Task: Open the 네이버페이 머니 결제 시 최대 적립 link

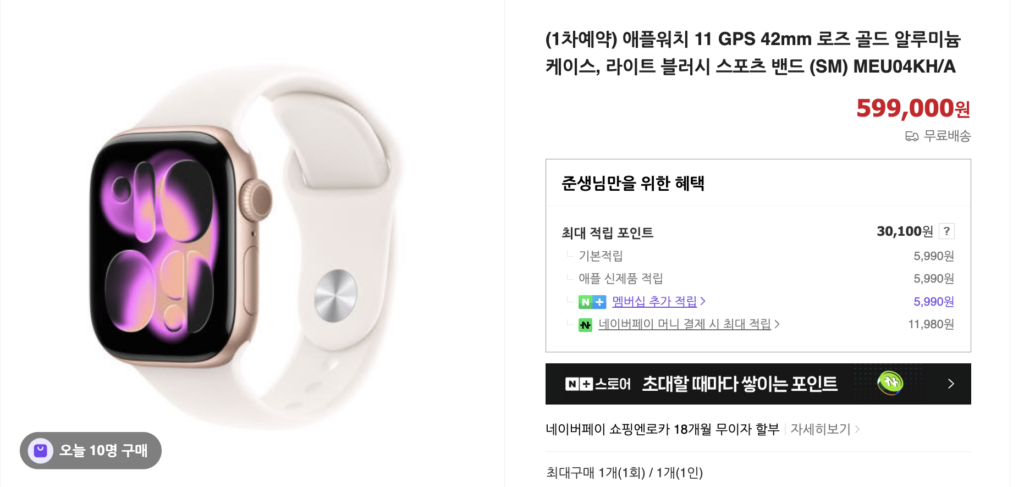Action: pyautogui.click(x=684, y=324)
